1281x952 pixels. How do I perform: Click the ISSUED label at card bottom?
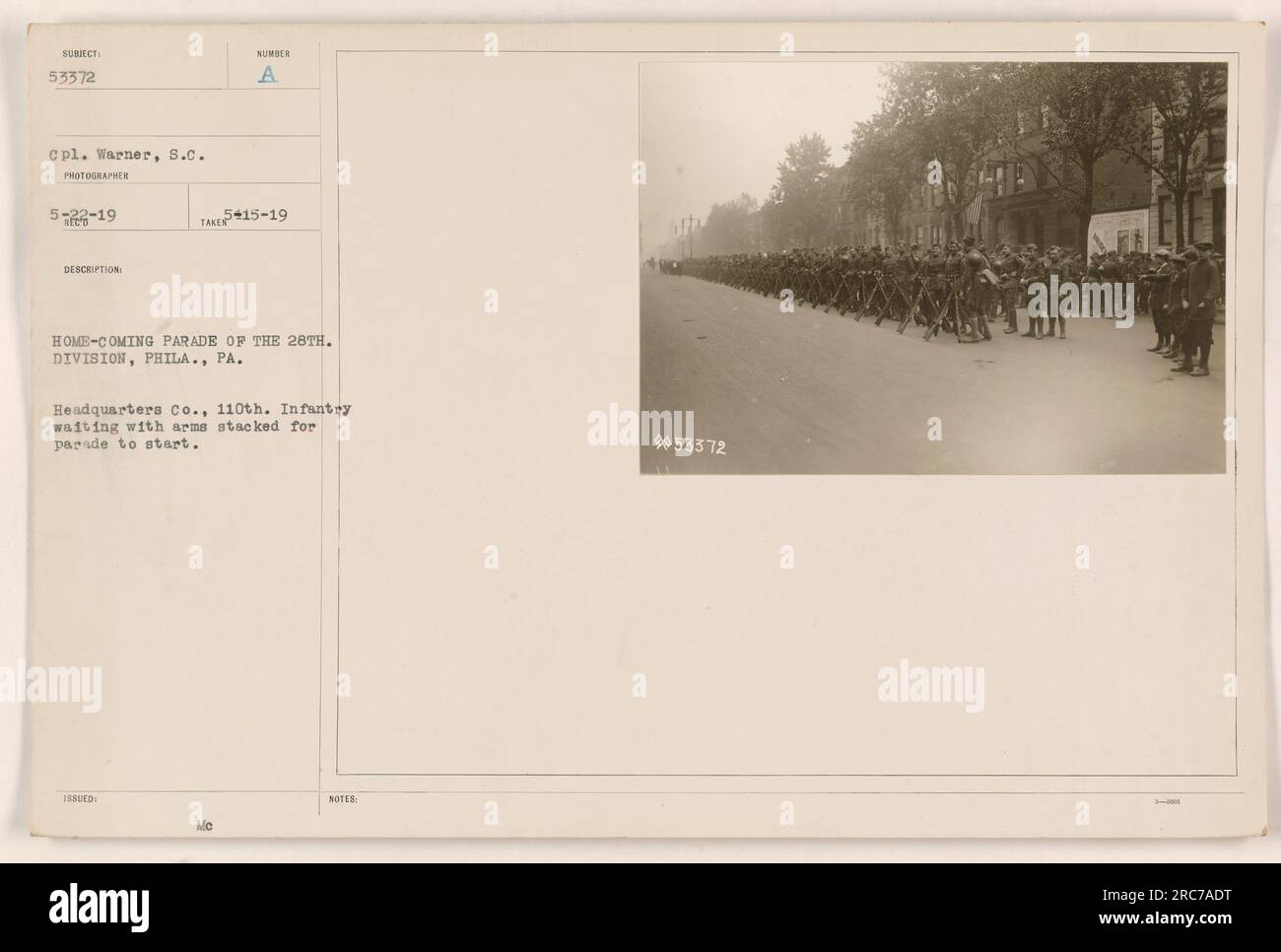click(x=79, y=799)
